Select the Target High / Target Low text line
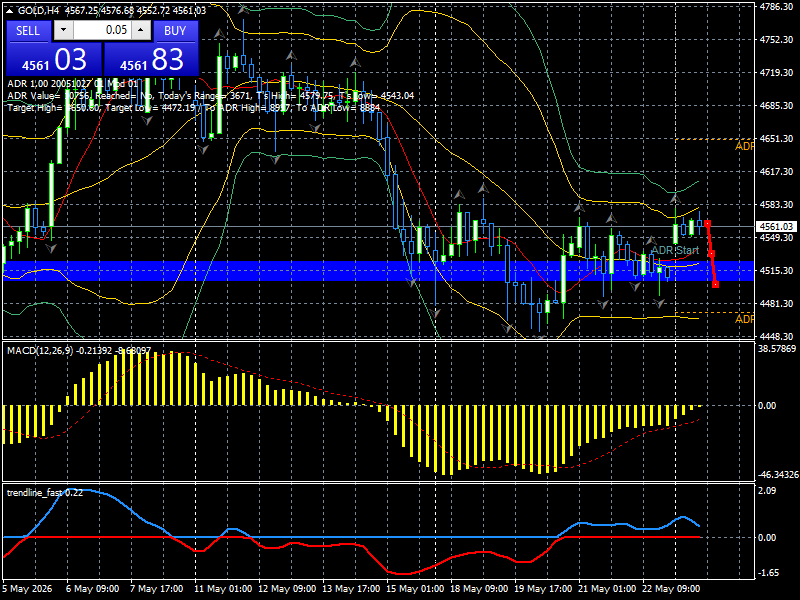The height and width of the screenshot is (600, 800). coord(194,108)
